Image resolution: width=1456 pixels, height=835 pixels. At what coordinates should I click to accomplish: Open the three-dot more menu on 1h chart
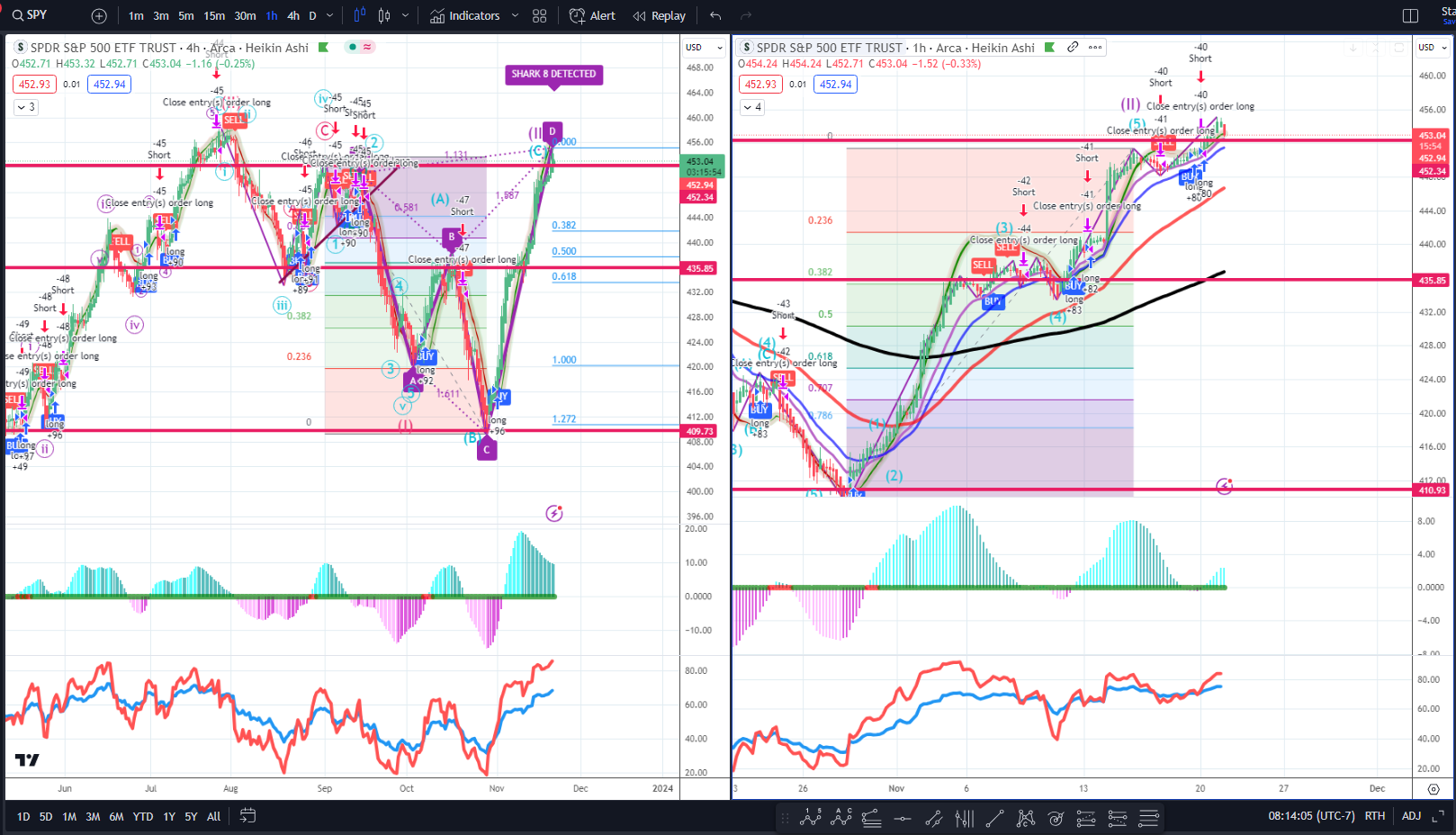click(1095, 47)
